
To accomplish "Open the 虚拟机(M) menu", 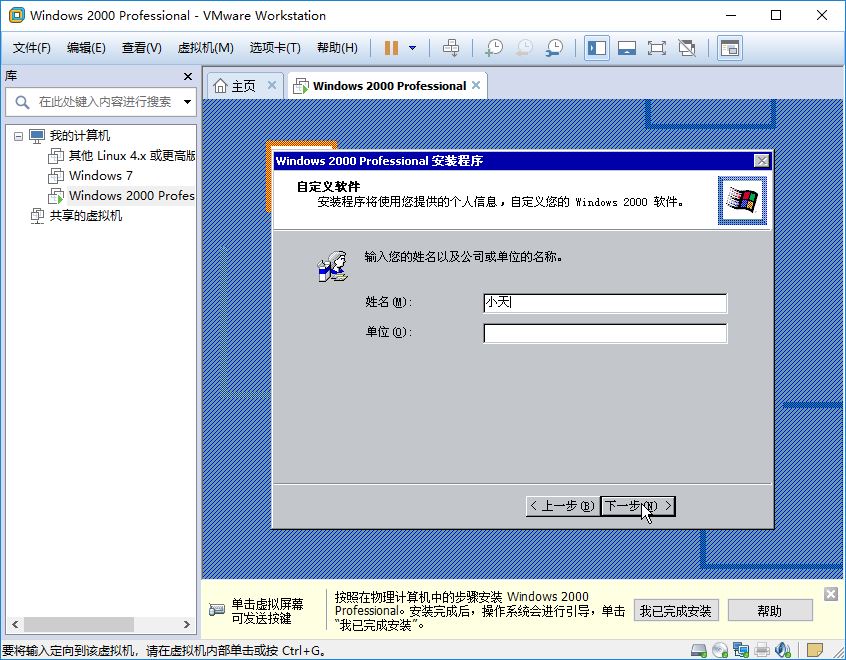I will [x=206, y=48].
